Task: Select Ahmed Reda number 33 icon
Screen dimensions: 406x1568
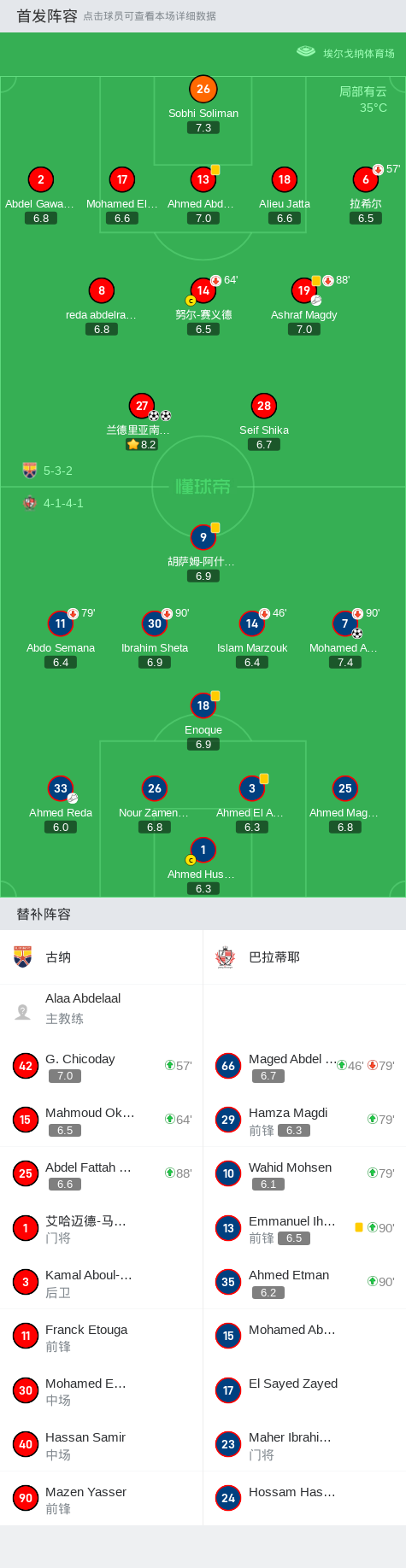Action: pos(61,788)
